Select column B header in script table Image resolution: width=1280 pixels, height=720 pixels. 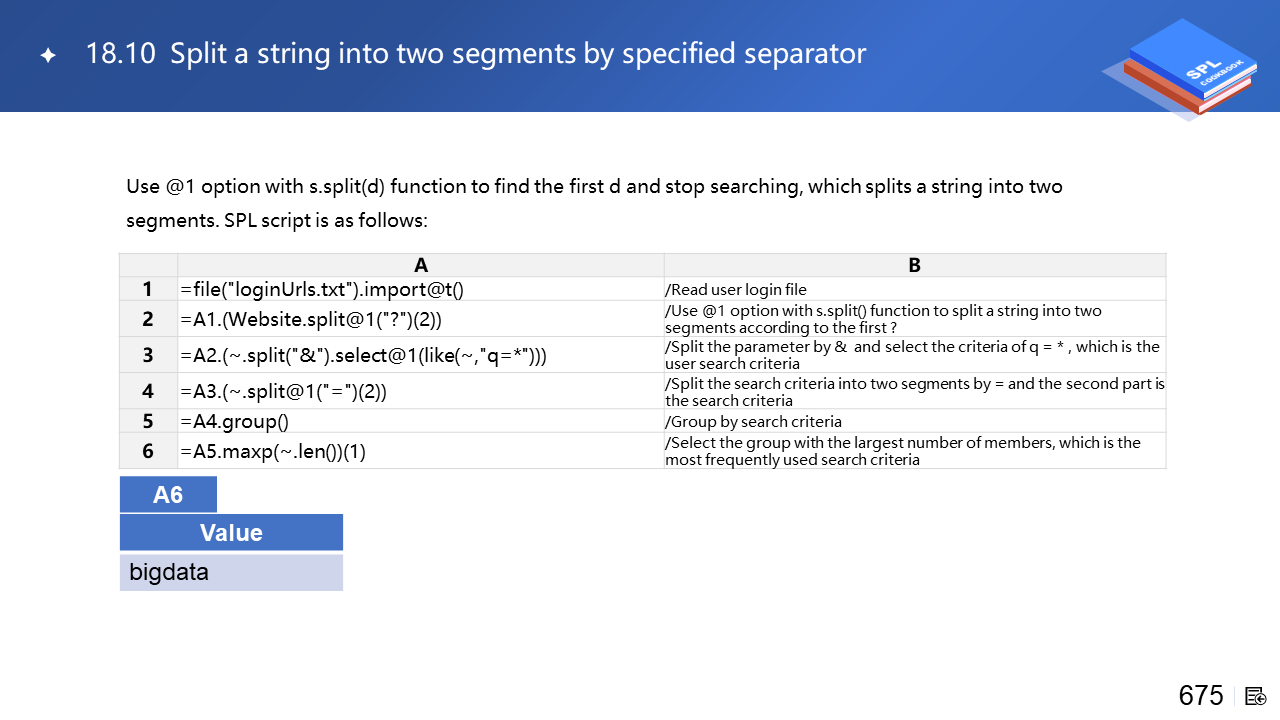tap(914, 265)
